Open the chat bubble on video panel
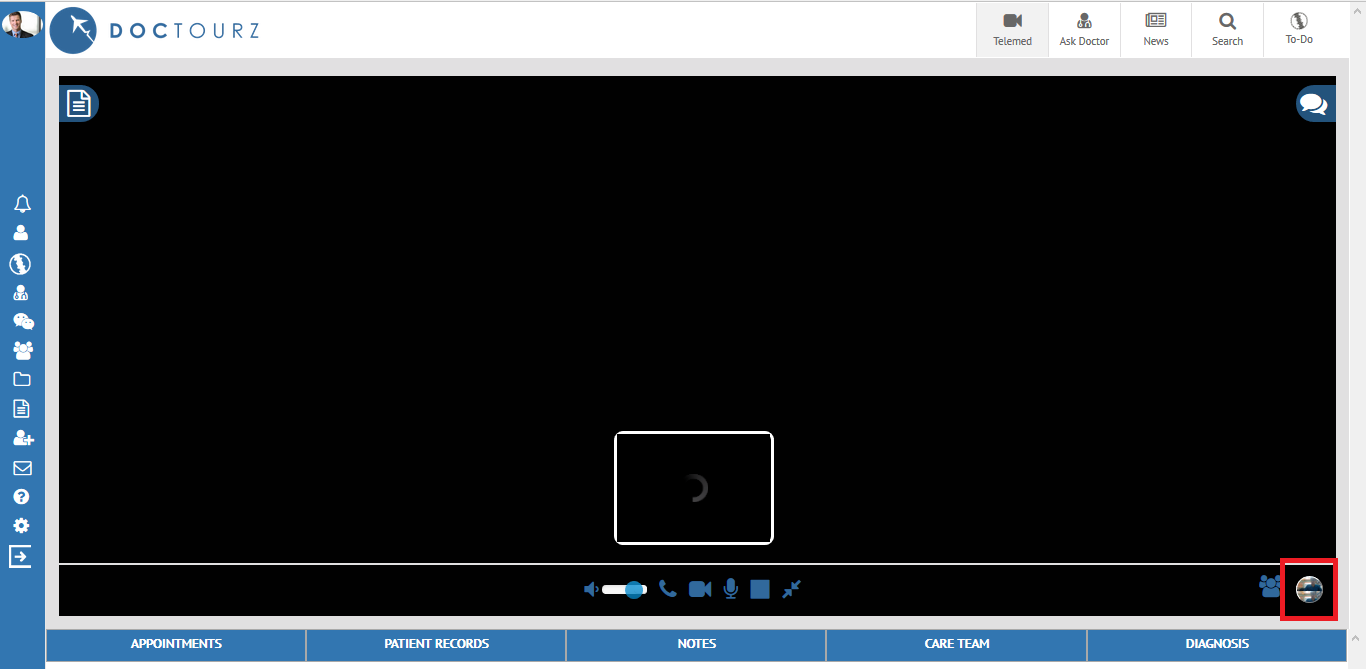1366x669 pixels. pyautogui.click(x=1315, y=103)
